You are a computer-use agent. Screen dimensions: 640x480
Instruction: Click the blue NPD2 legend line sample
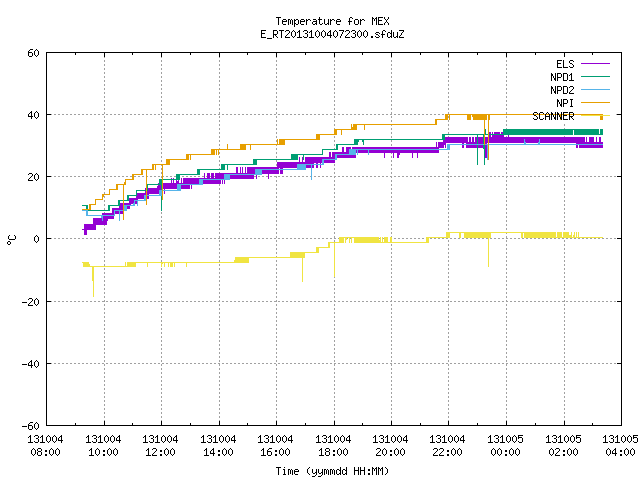[x=595, y=90]
